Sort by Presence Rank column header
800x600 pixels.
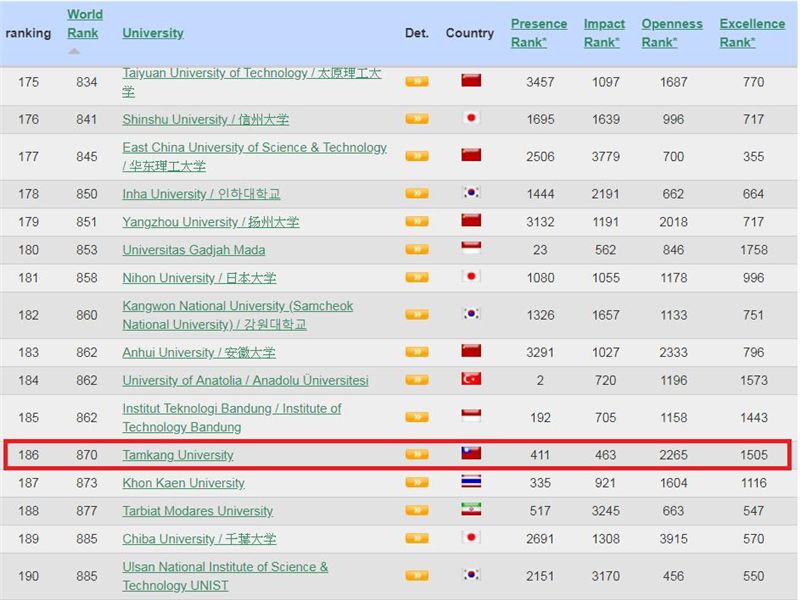[538, 32]
